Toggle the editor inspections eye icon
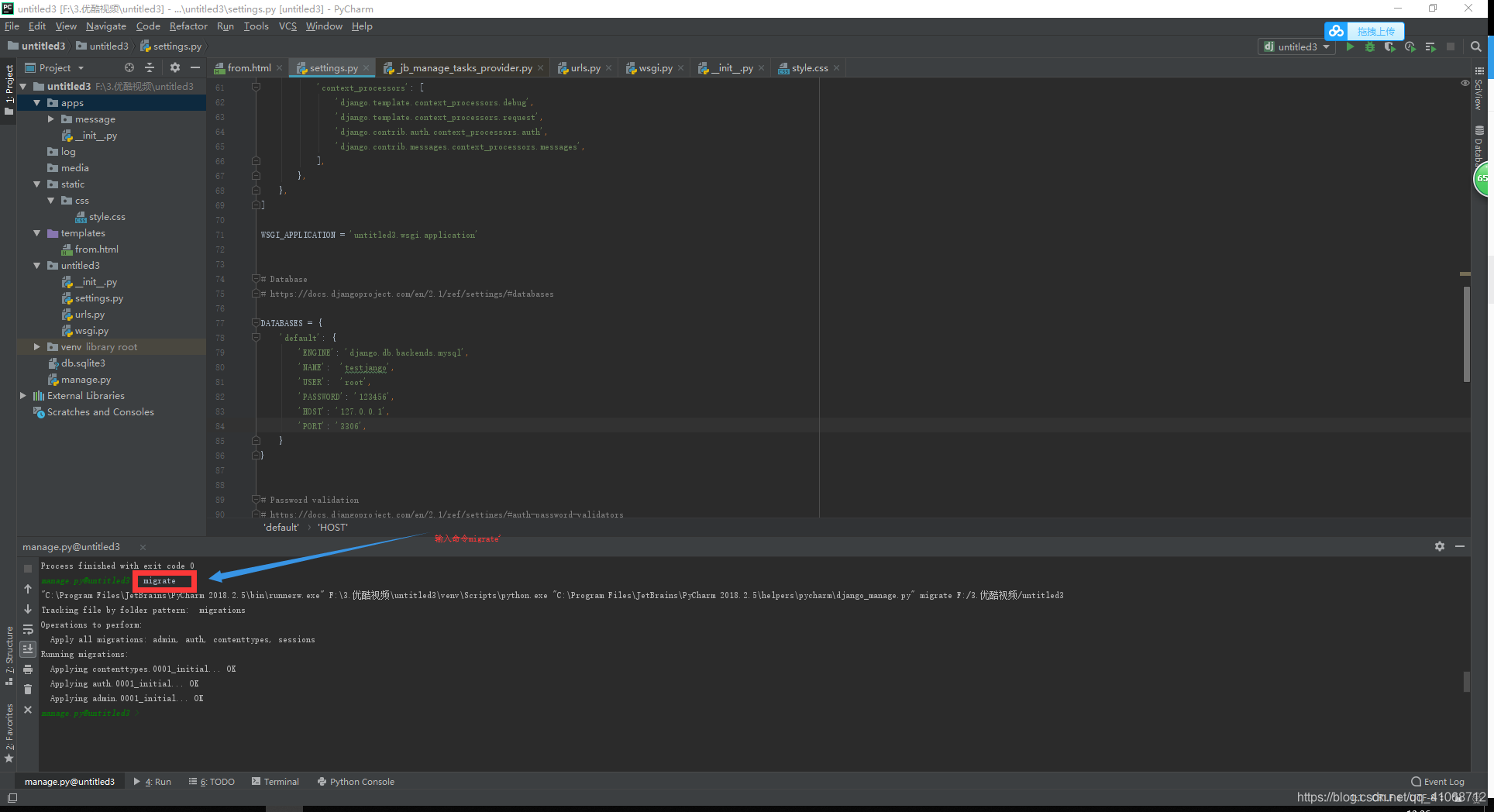This screenshot has height=812, width=1494. [x=1465, y=83]
